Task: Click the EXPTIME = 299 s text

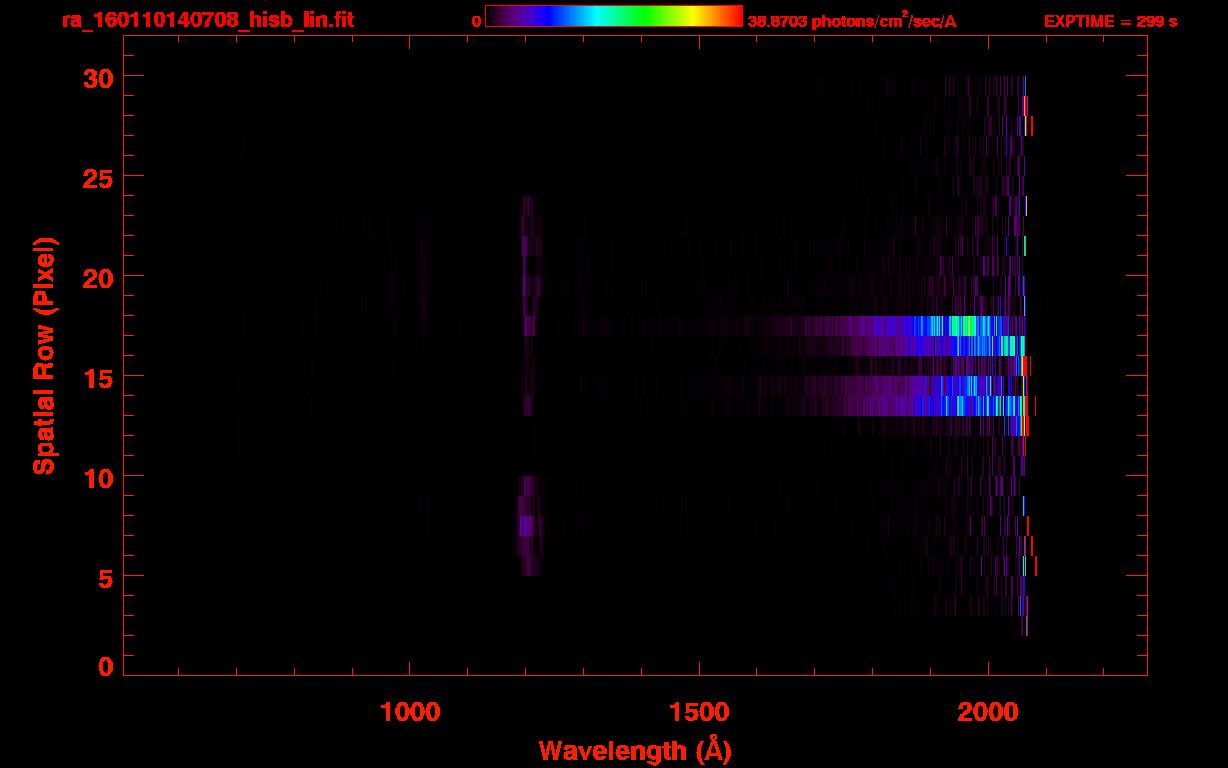Action: [1110, 21]
